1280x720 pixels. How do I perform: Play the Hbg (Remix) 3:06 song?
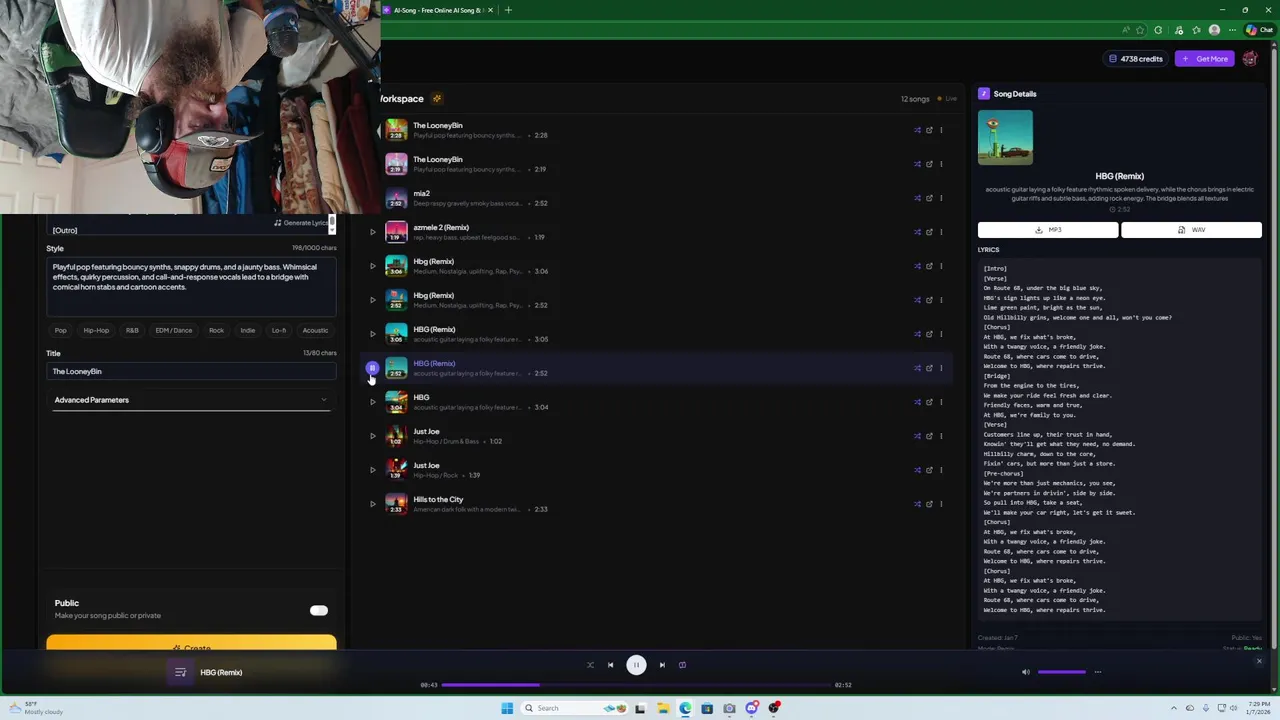(373, 266)
